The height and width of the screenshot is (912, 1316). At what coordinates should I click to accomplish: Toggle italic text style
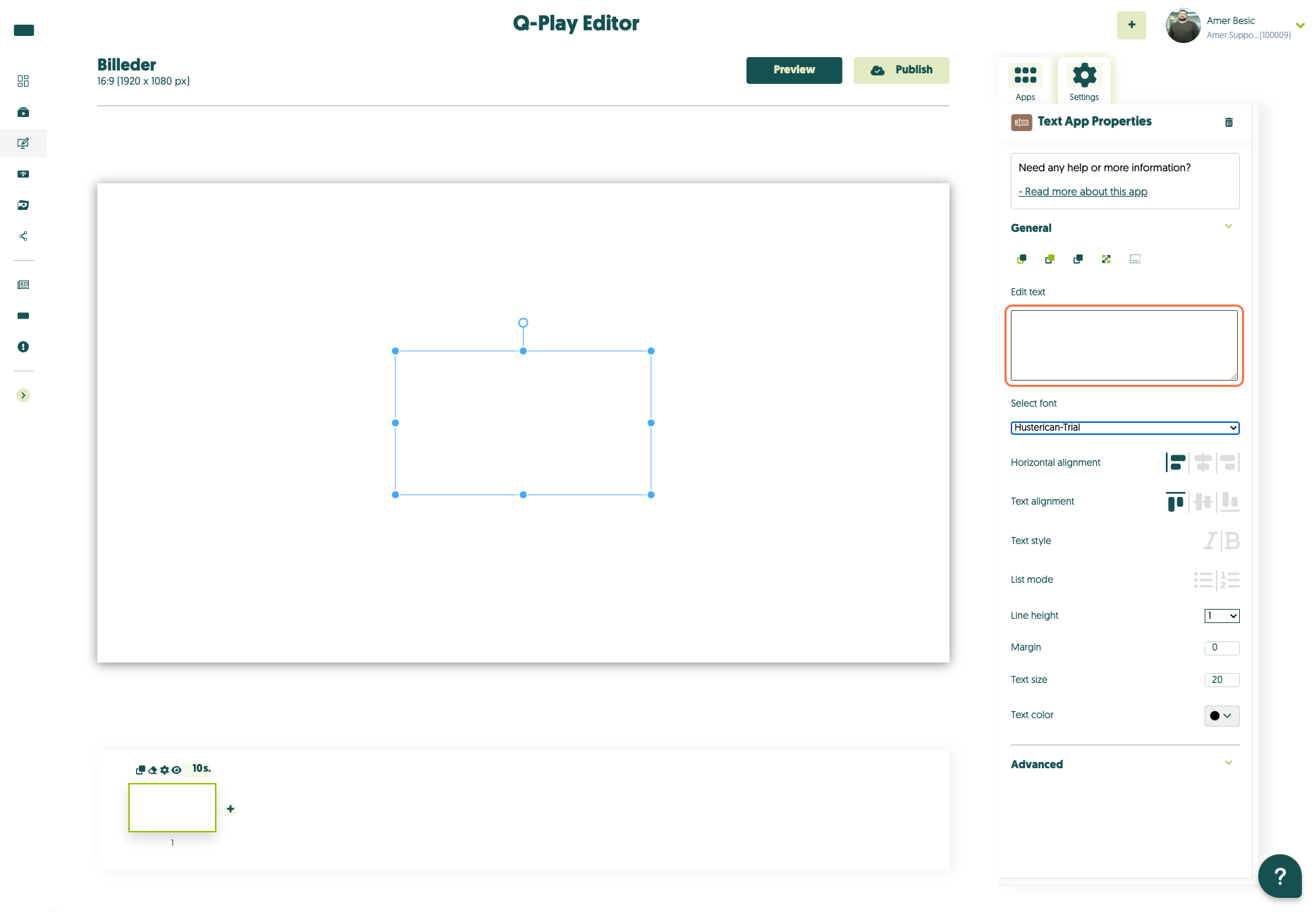point(1210,541)
